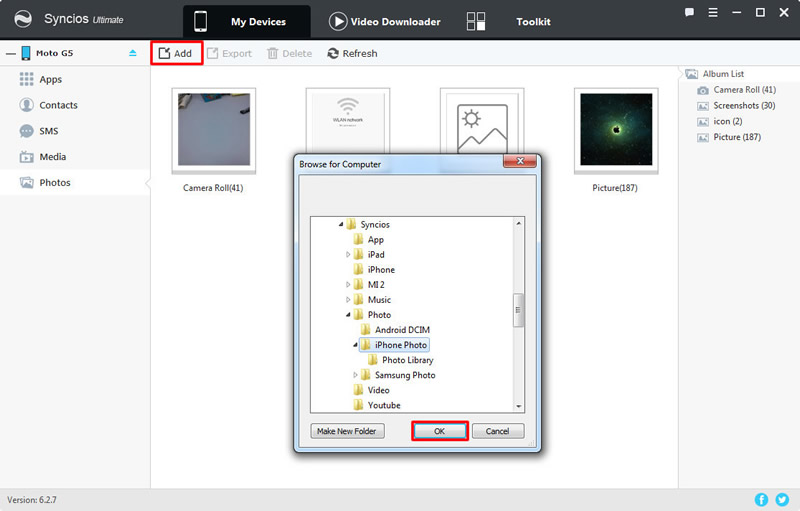The height and width of the screenshot is (511, 800).
Task: Expand the Music folder
Action: (348, 299)
